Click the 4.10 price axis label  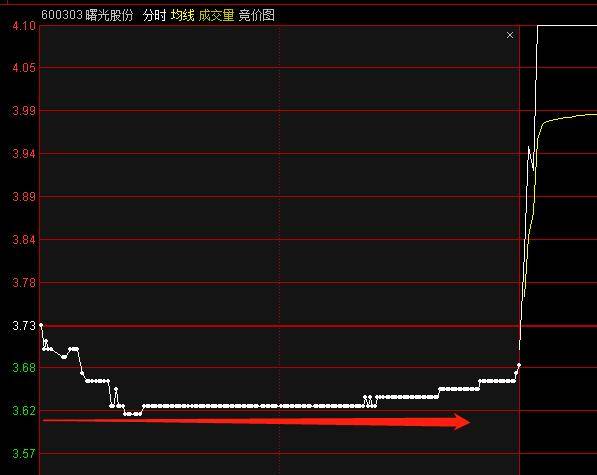[x=24, y=26]
